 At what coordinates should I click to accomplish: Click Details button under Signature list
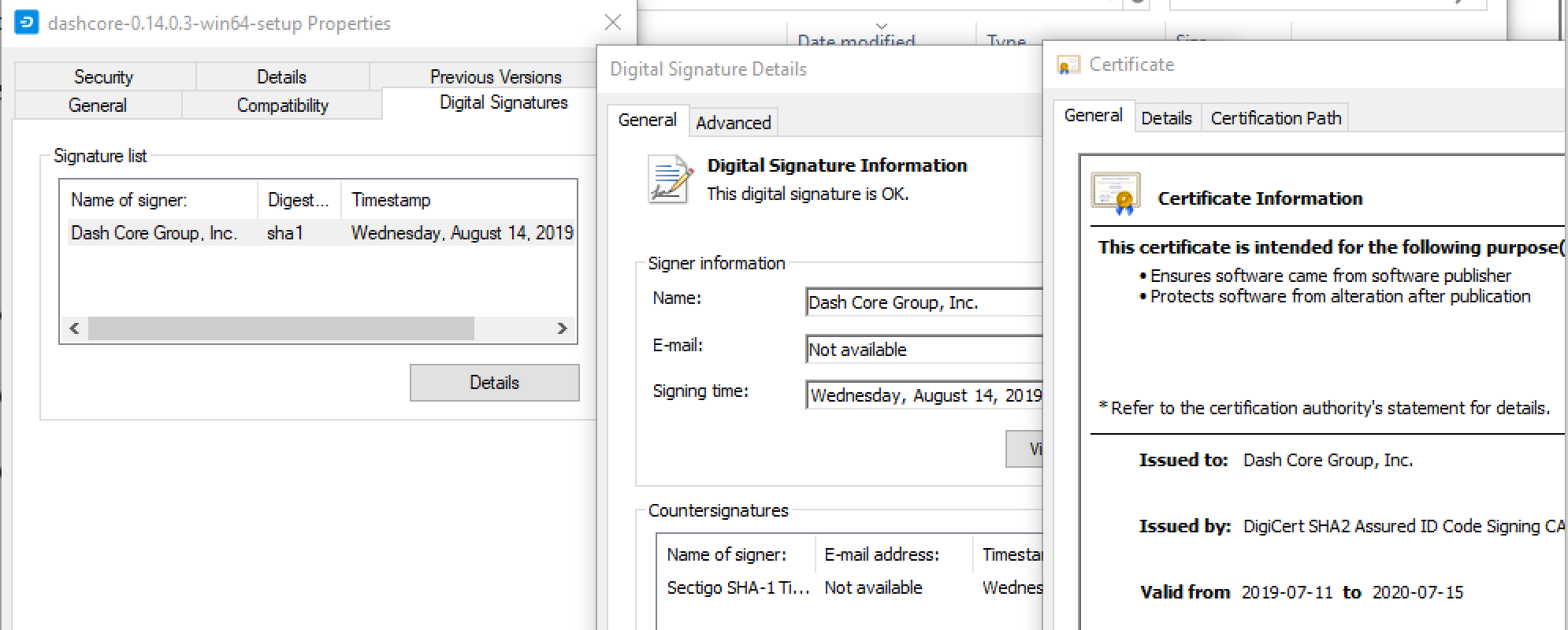(494, 383)
